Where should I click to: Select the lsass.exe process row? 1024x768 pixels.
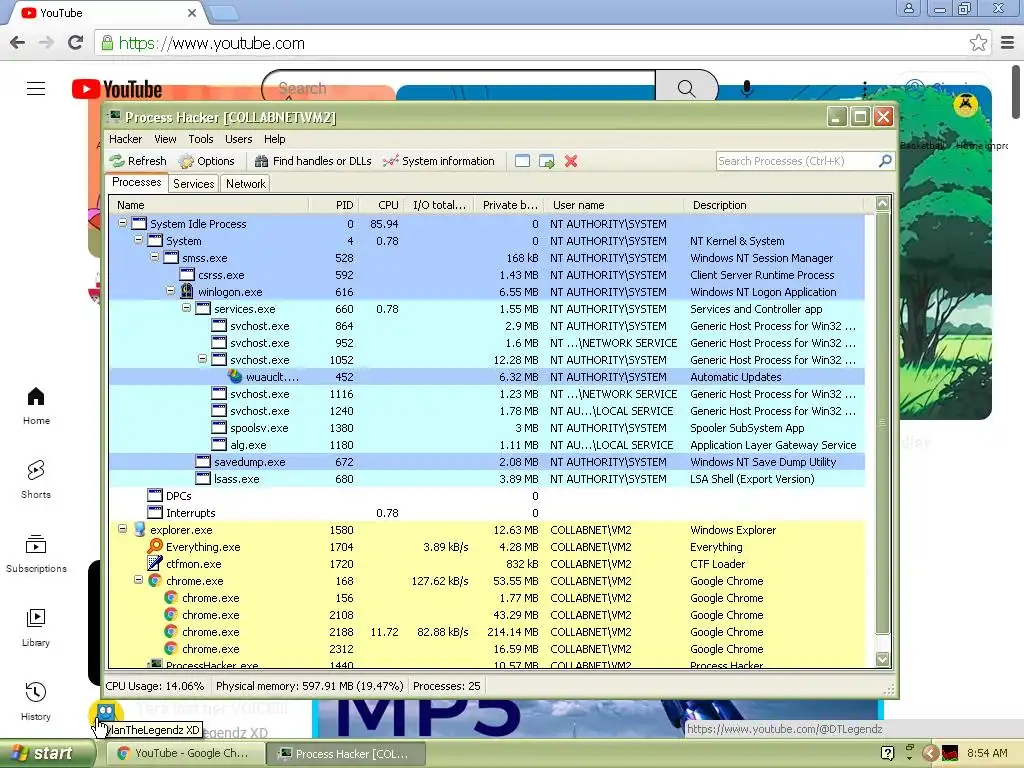tap(487, 479)
